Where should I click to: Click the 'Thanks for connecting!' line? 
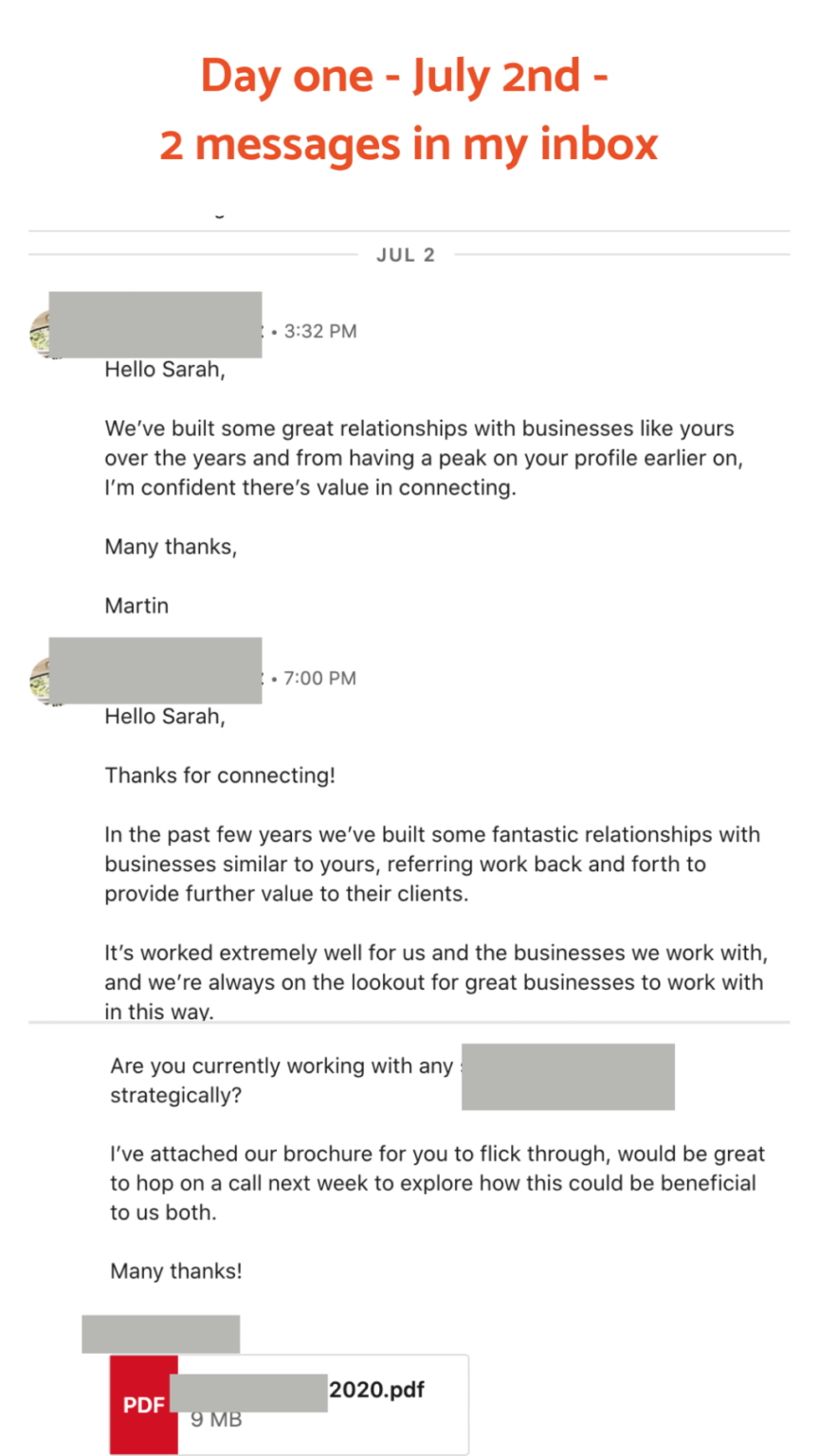(x=220, y=775)
